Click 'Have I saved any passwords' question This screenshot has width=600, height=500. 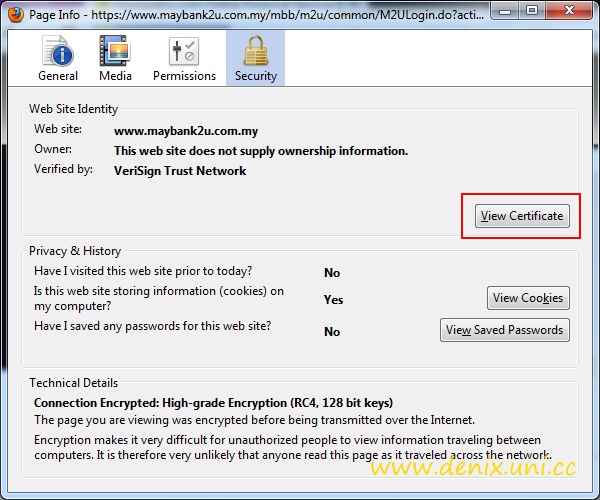(153, 326)
